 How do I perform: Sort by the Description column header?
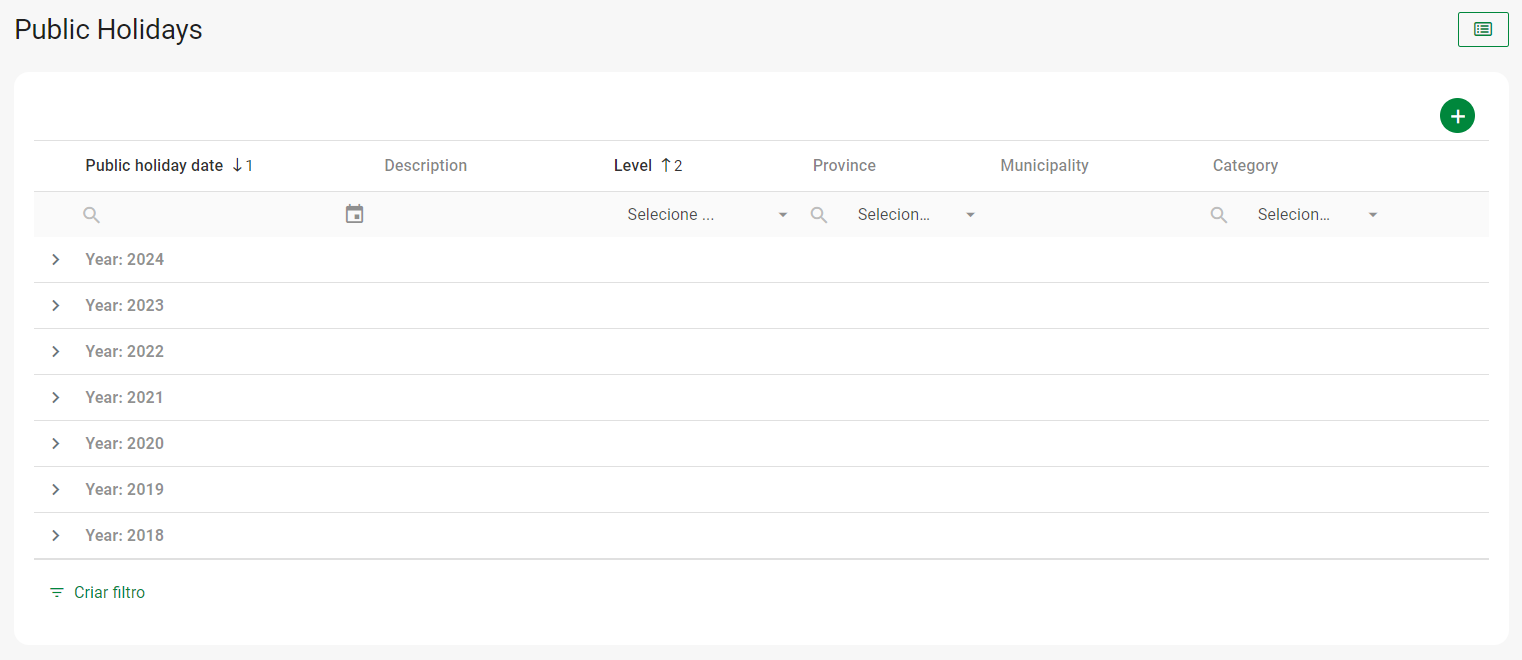[425, 166]
